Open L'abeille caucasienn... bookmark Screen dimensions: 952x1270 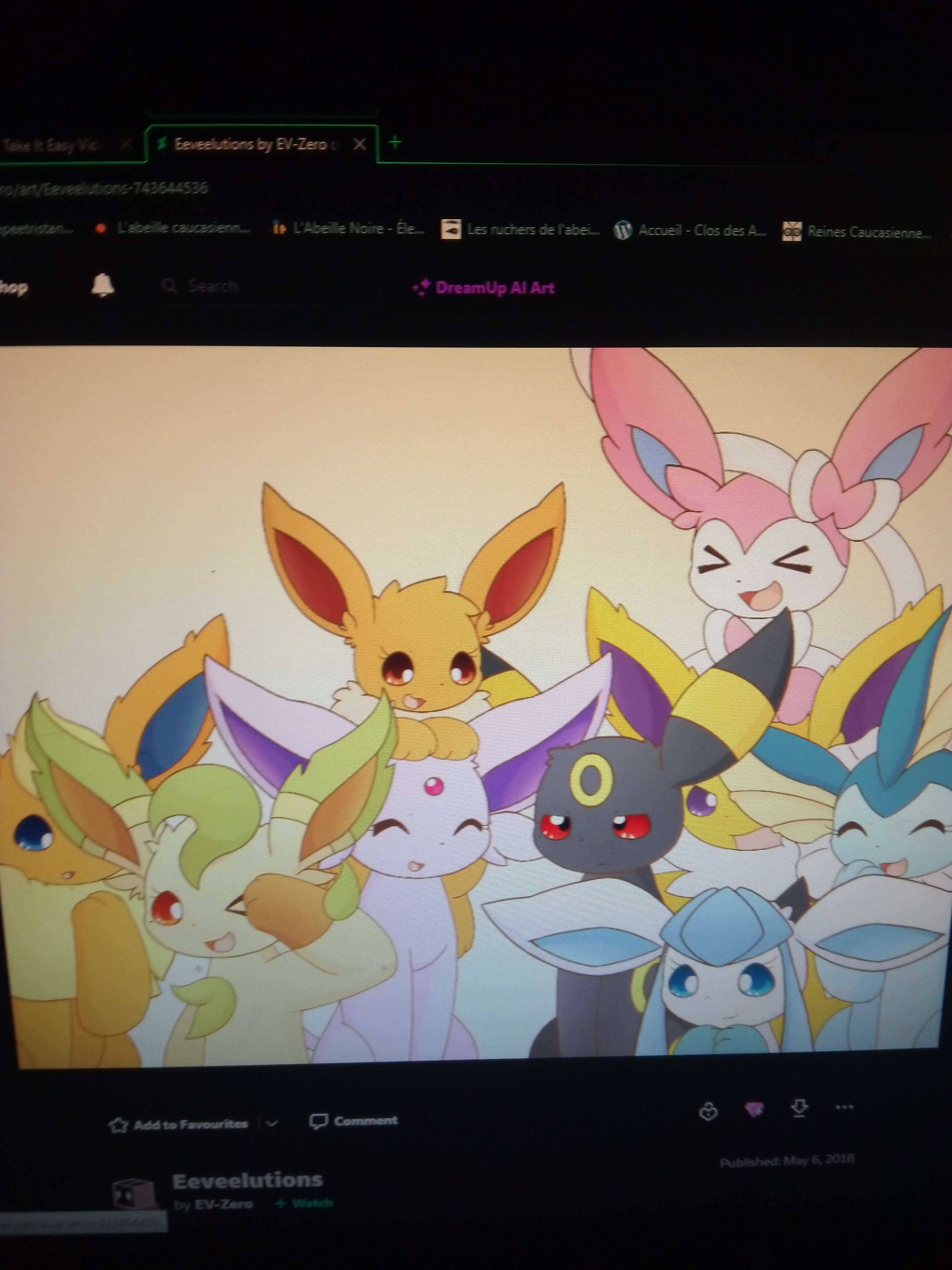[x=173, y=228]
